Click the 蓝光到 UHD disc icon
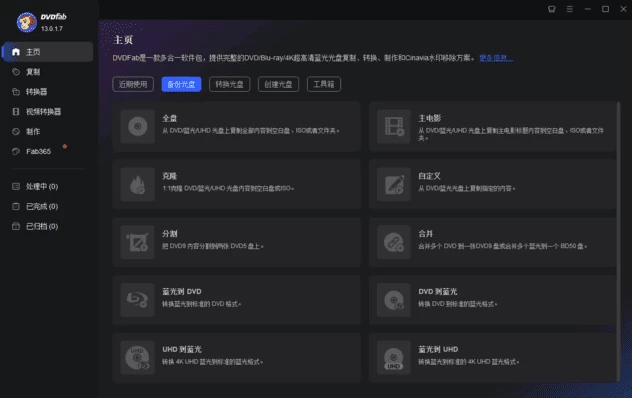Screen dimensions: 632x398 [394, 358]
